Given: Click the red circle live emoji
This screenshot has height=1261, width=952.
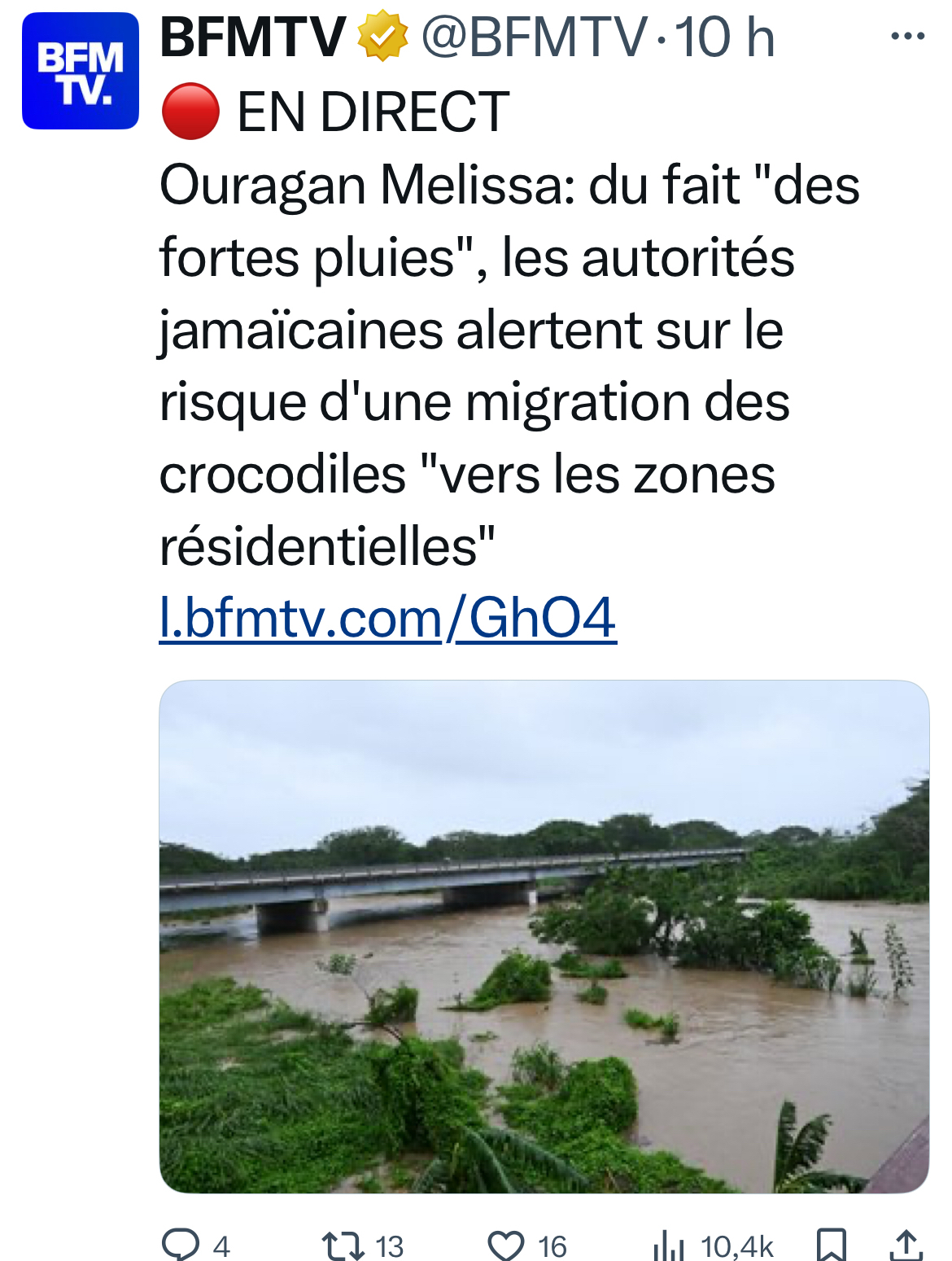Looking at the screenshot, I should coord(190,112).
